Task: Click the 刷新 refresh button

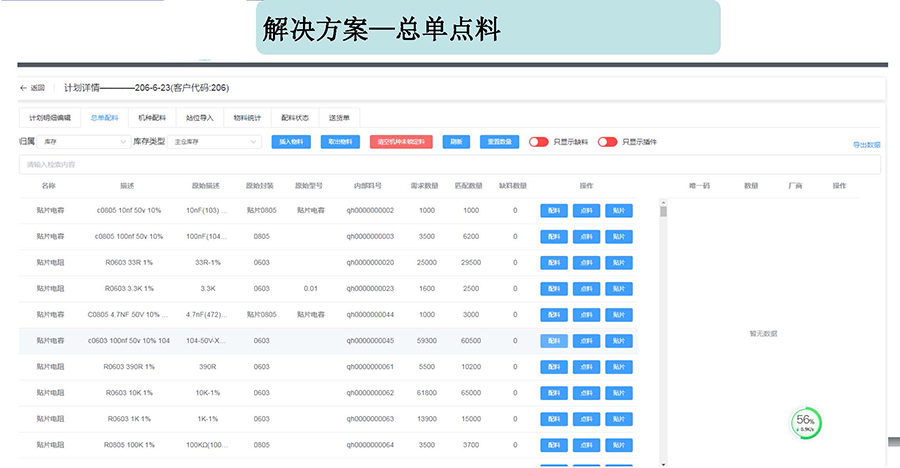Action: tap(456, 142)
